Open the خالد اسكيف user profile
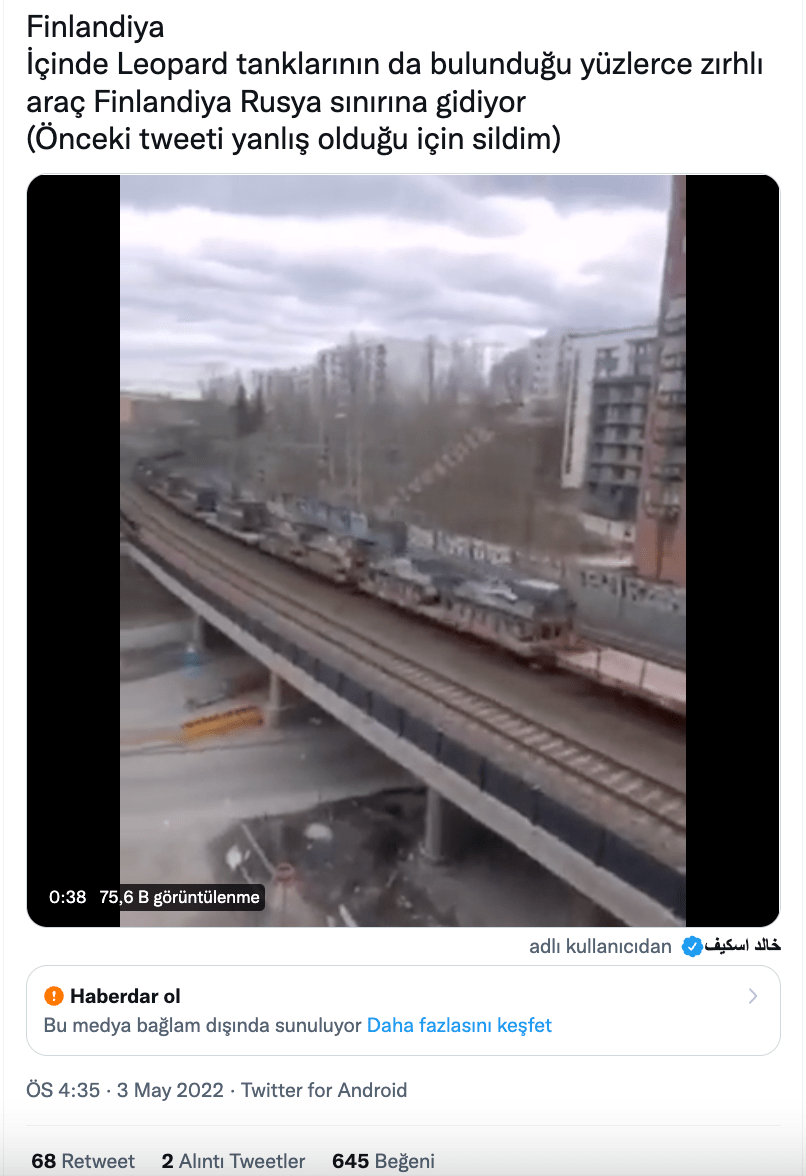The image size is (806, 1176). [742, 946]
